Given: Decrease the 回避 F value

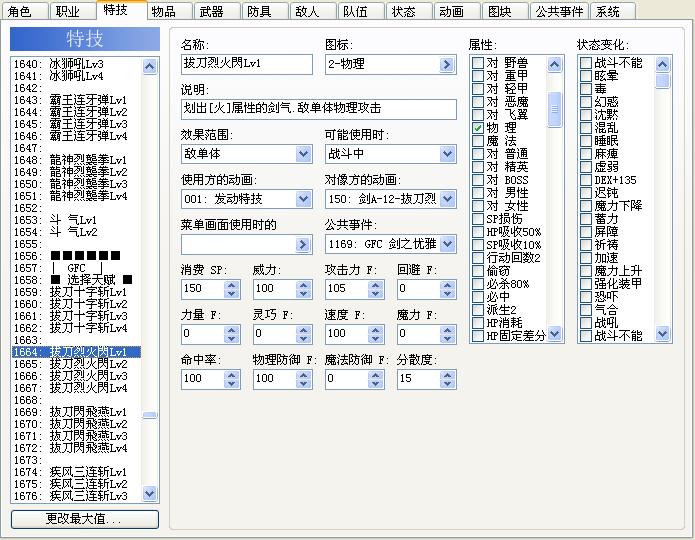Looking at the screenshot, I should [x=448, y=293].
